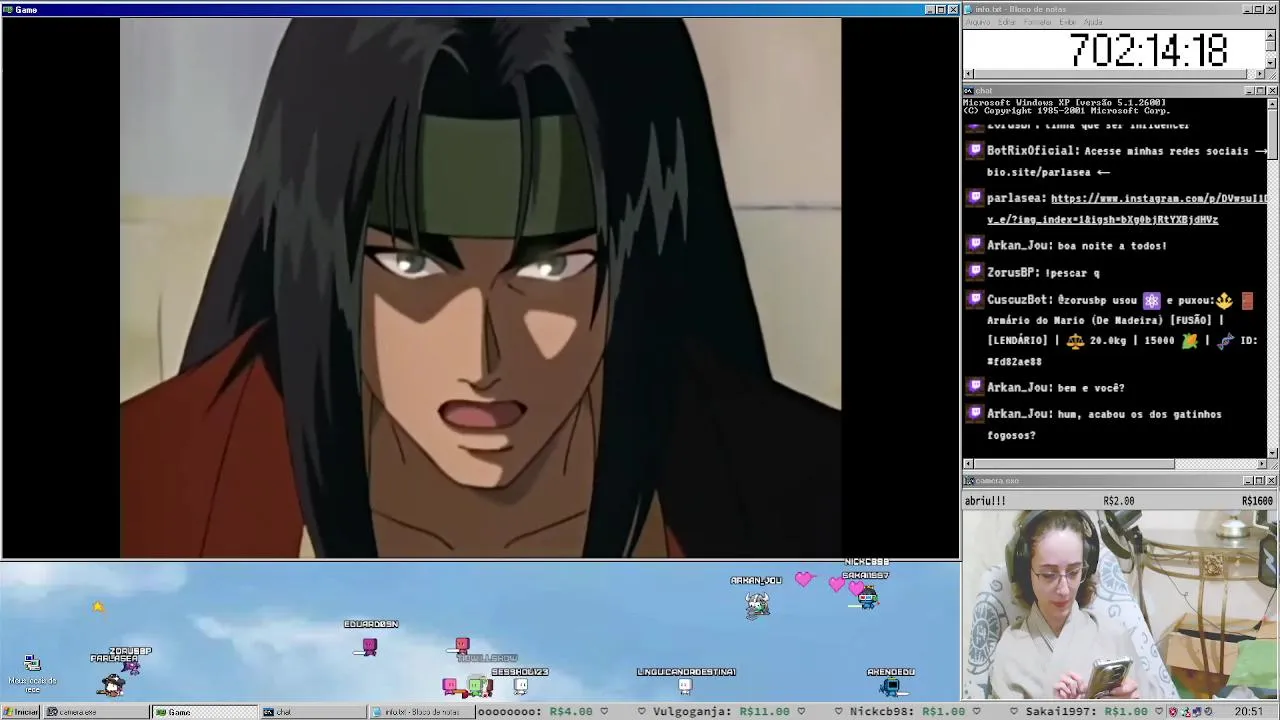1280x720 pixels.
Task: Open the Ajuda menu in Notepad
Action: (x=1093, y=22)
